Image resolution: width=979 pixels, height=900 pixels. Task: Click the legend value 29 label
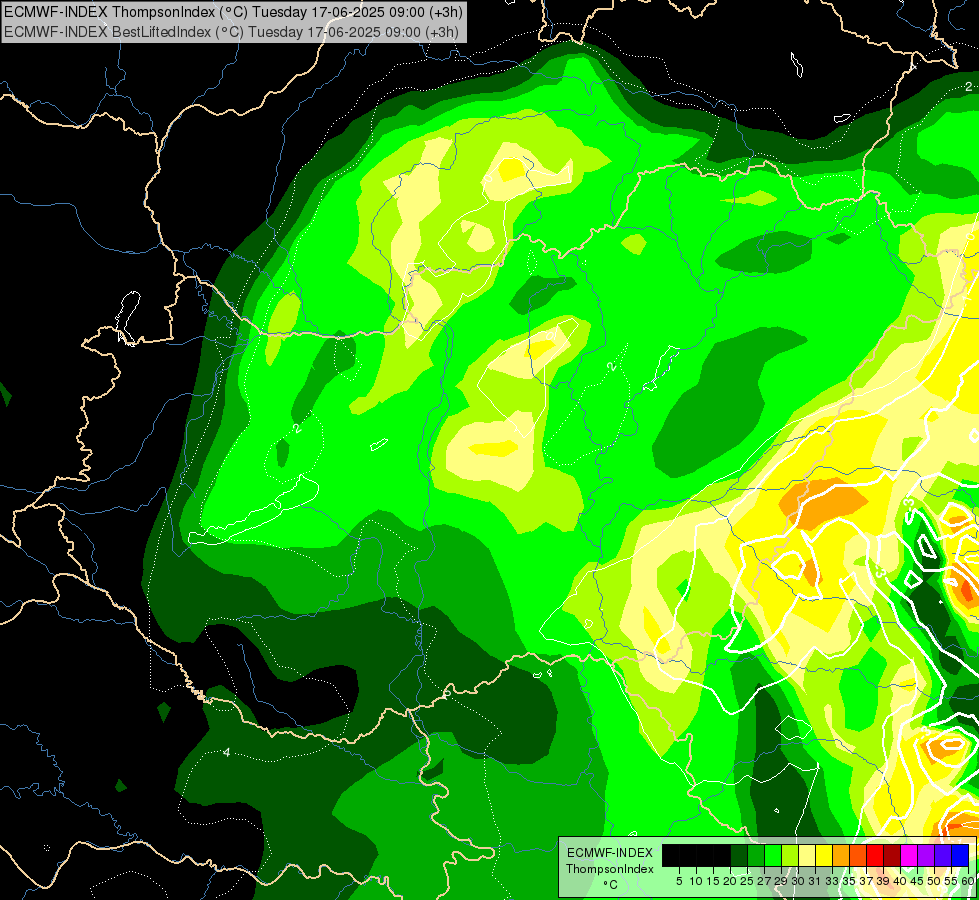(x=781, y=881)
